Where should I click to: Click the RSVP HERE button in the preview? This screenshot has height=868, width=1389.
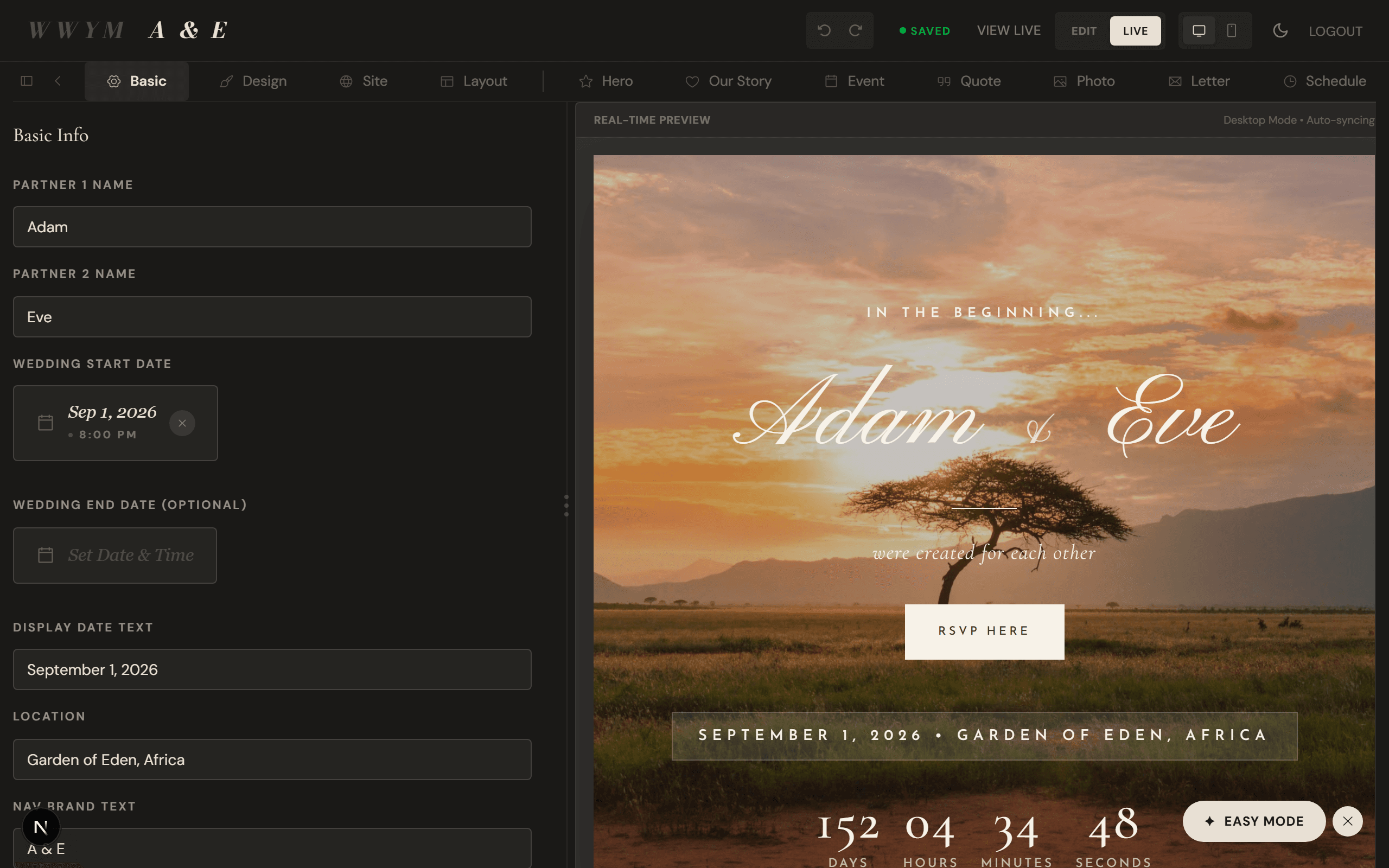[x=984, y=631]
